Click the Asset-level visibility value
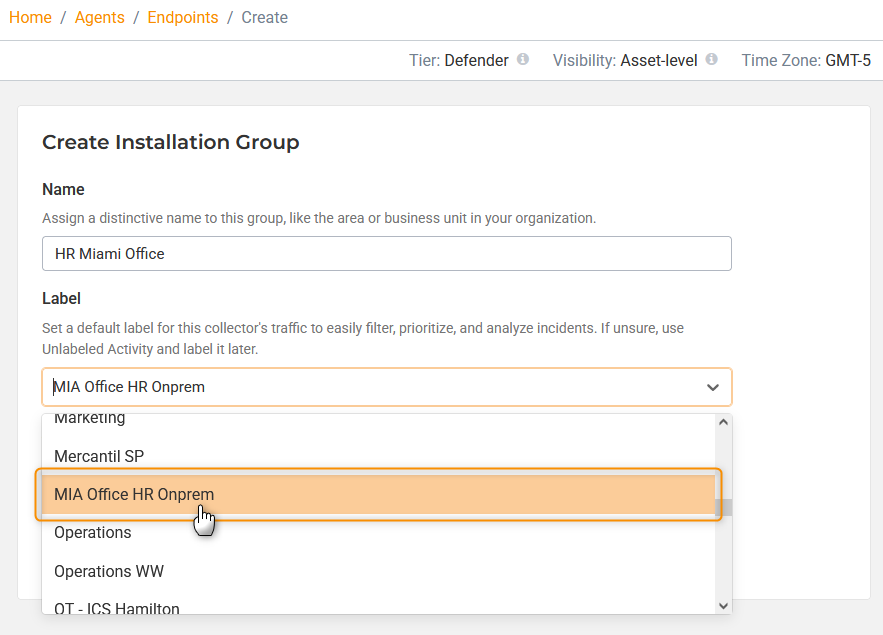The width and height of the screenshot is (883, 635). 658,60
